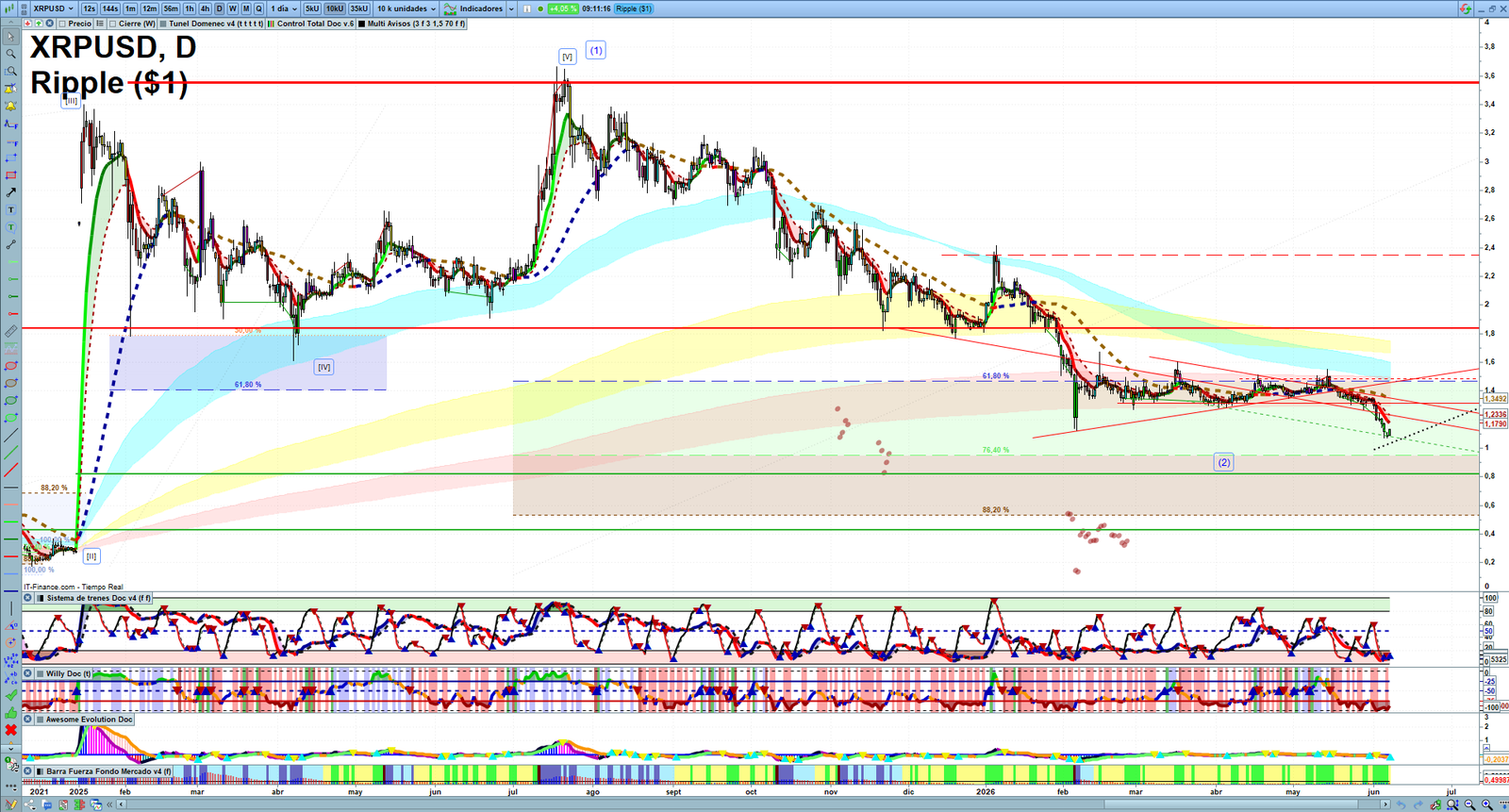The image size is (1509, 812).
Task: Click the Awesome Evolution Doc label
Action: (90, 720)
